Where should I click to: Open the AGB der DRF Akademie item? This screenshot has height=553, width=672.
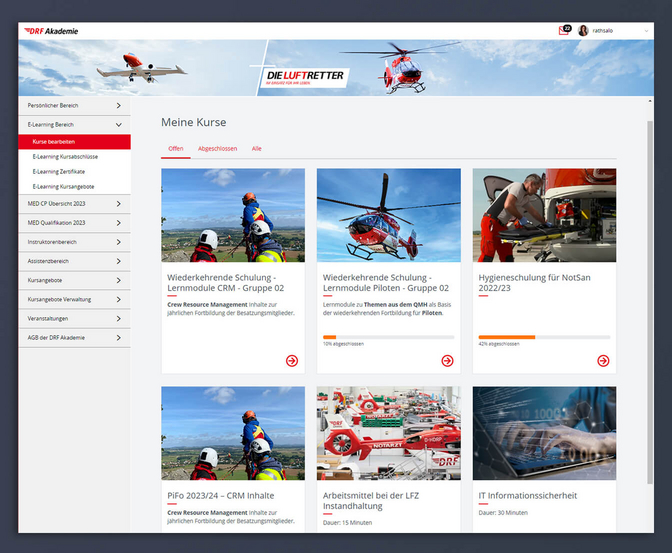pos(57,337)
